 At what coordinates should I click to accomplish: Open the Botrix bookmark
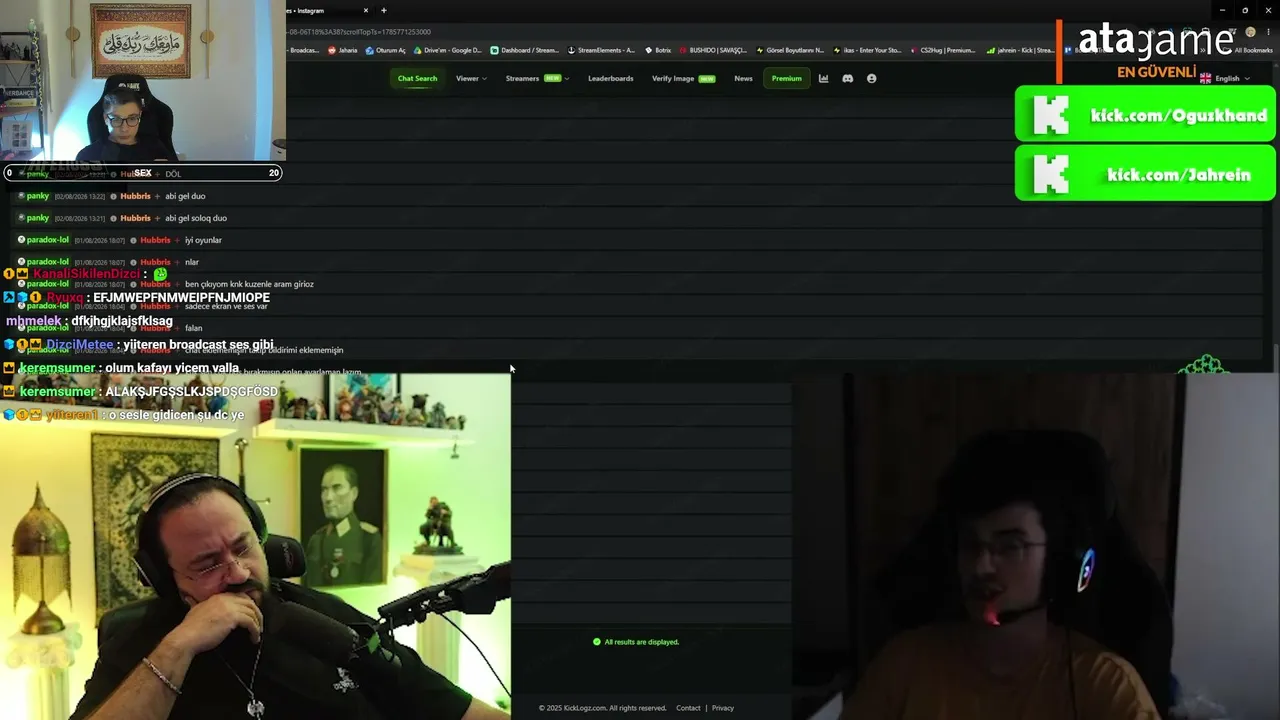coord(658,50)
